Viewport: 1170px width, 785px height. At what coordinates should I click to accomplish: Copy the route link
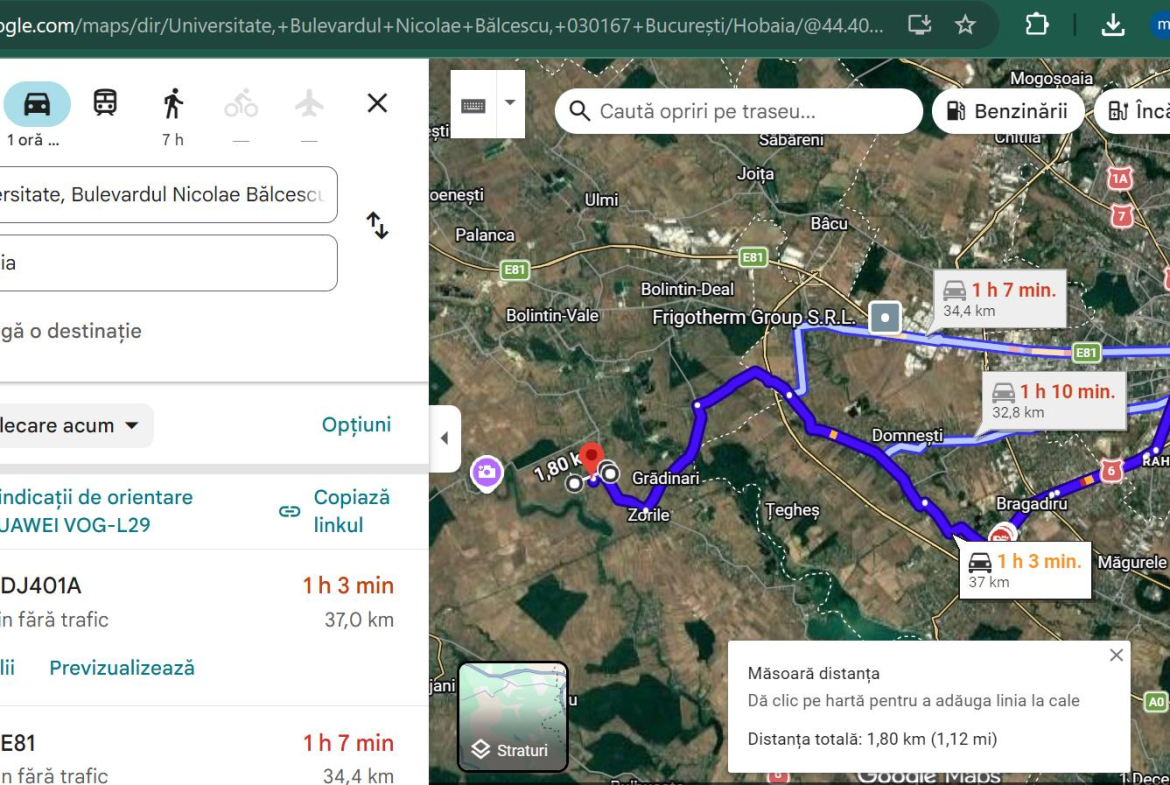click(351, 511)
